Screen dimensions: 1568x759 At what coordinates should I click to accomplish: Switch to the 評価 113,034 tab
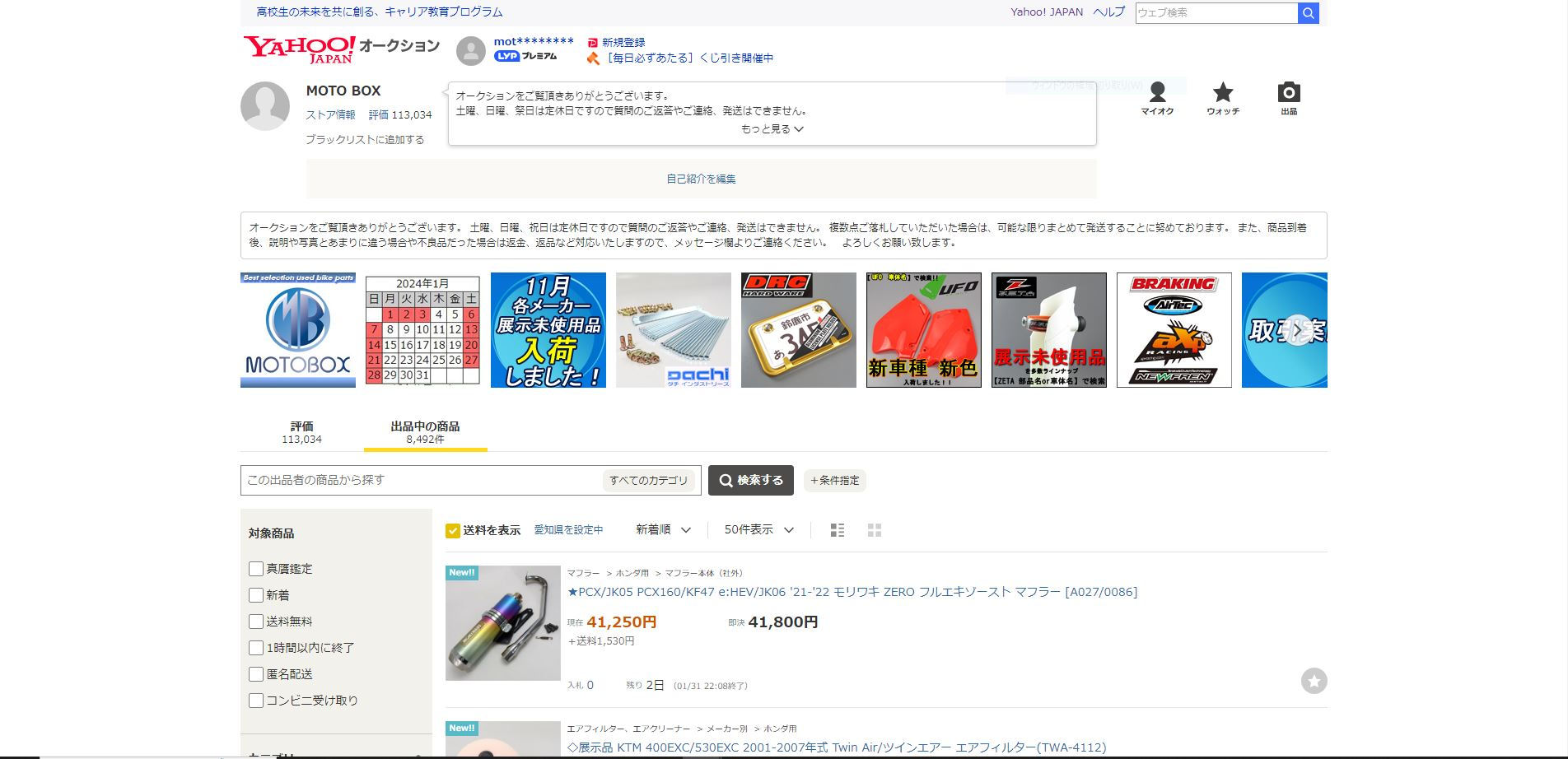point(301,432)
